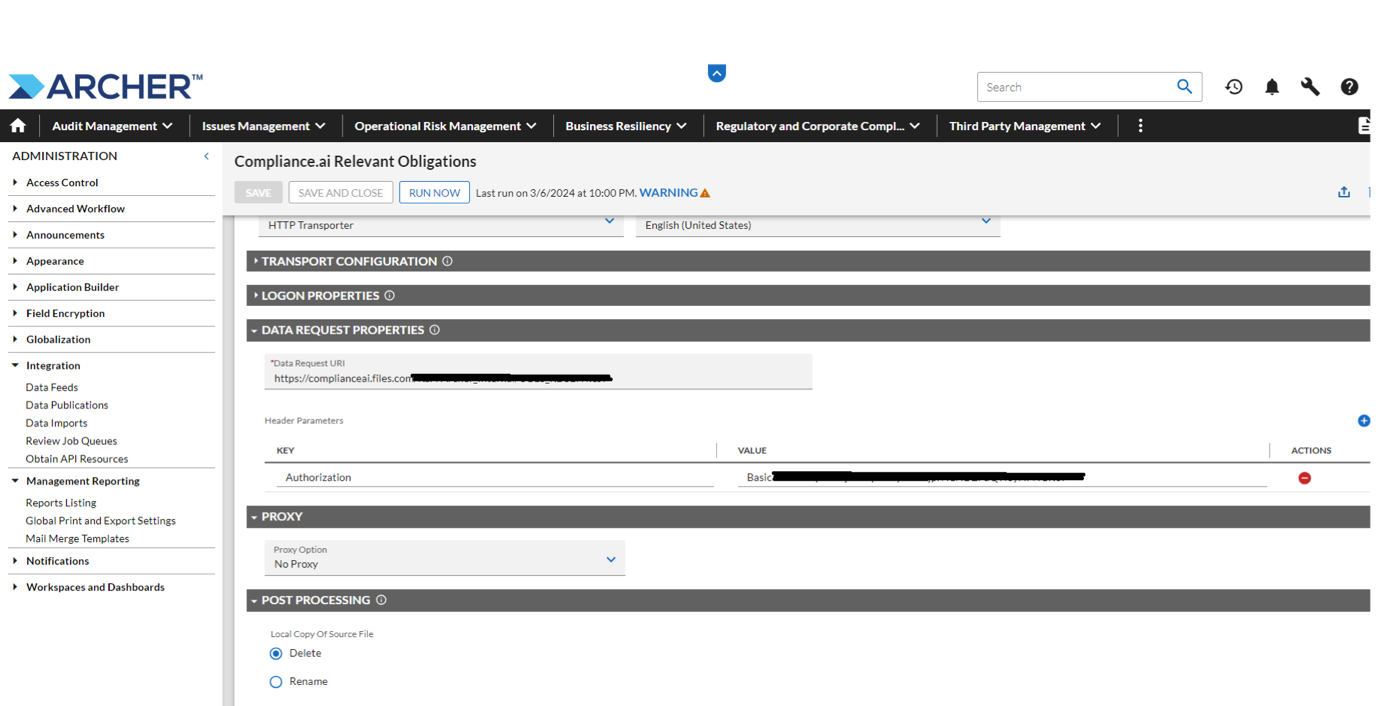Open Review Job Queues in the sidebar

71,441
